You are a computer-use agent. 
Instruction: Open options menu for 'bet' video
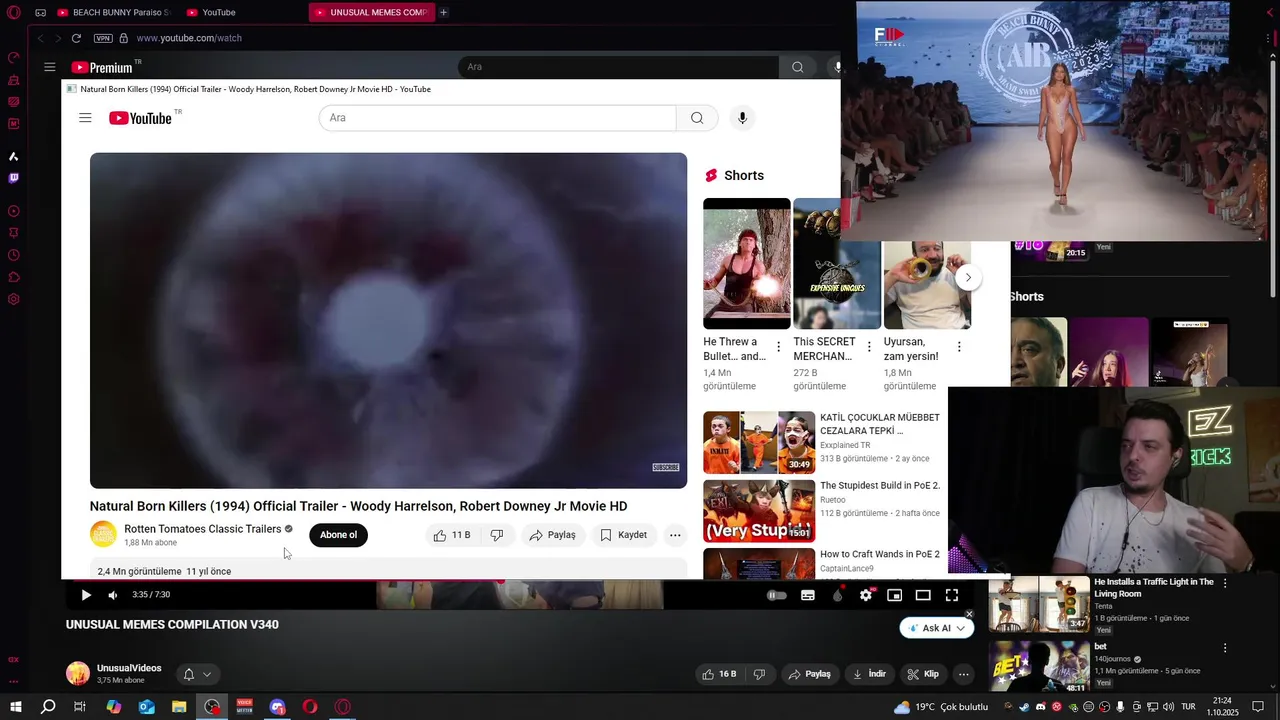pyautogui.click(x=1225, y=647)
